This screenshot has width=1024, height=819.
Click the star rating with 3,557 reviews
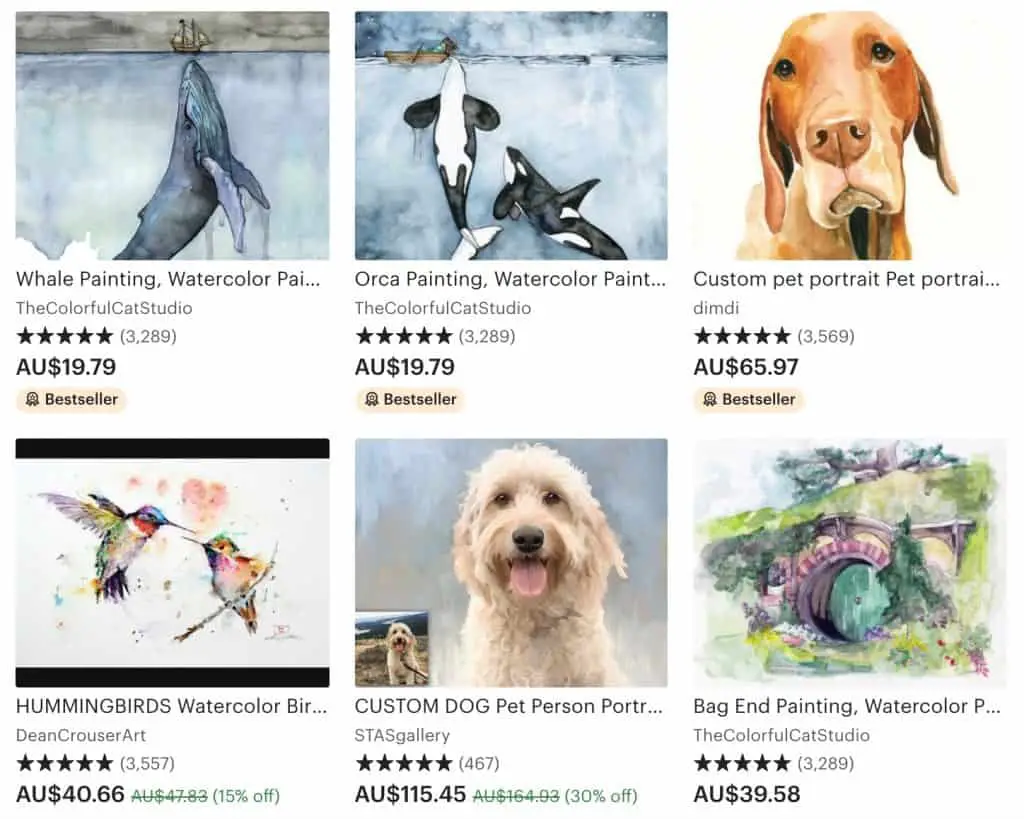pos(95,763)
